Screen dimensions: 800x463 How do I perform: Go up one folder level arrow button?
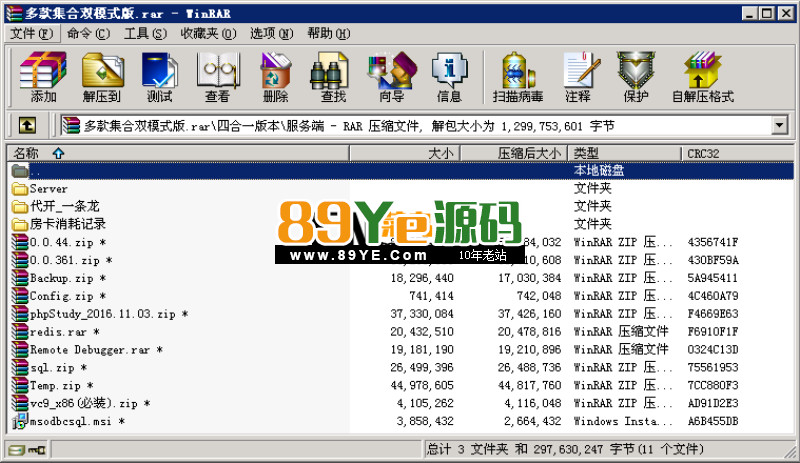(x=27, y=125)
